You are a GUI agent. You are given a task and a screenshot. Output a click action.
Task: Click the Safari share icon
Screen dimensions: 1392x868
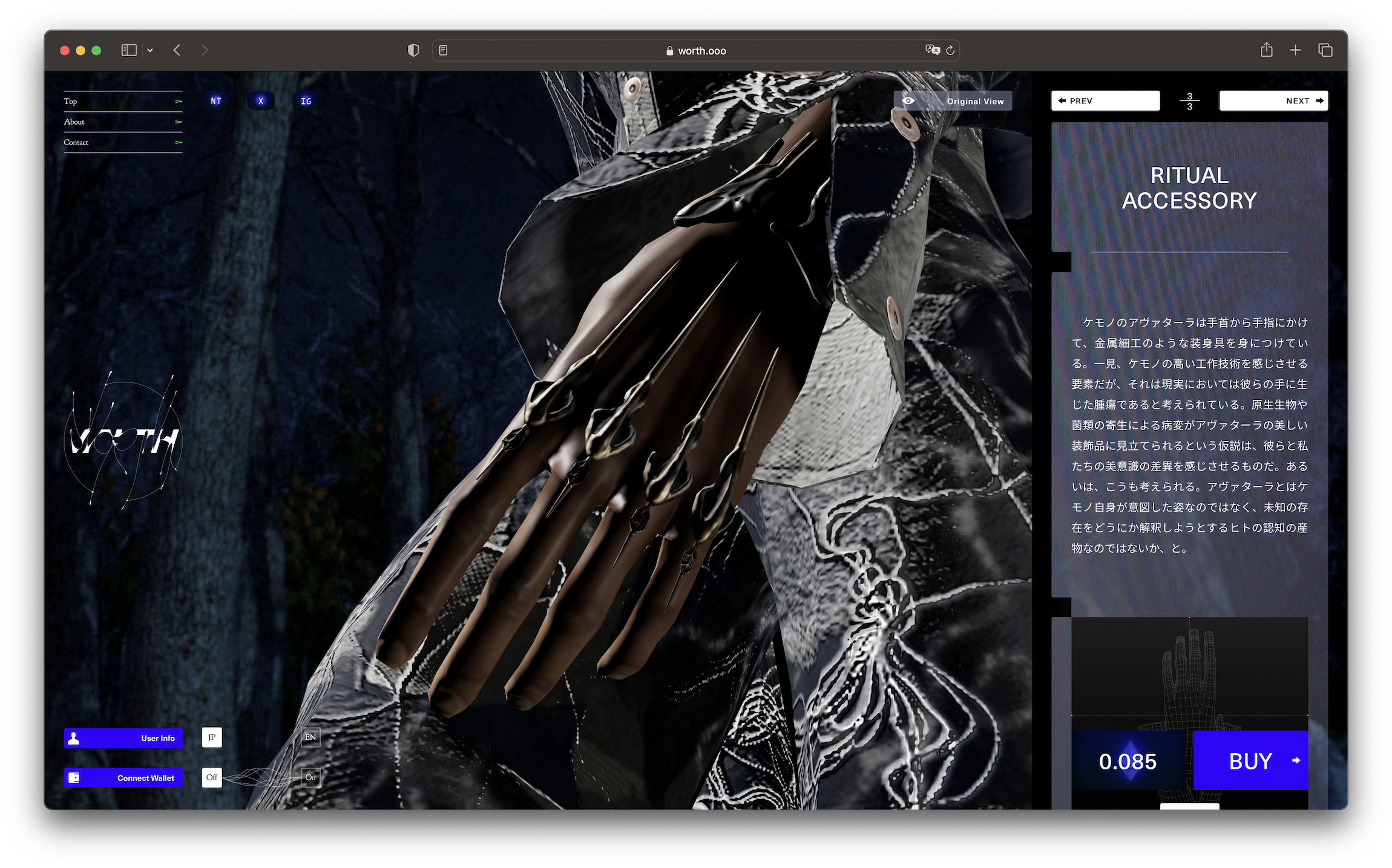point(1266,50)
